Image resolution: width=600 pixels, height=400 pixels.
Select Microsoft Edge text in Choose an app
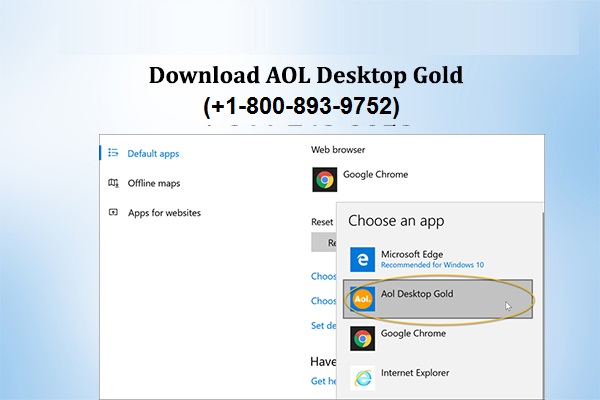411,254
